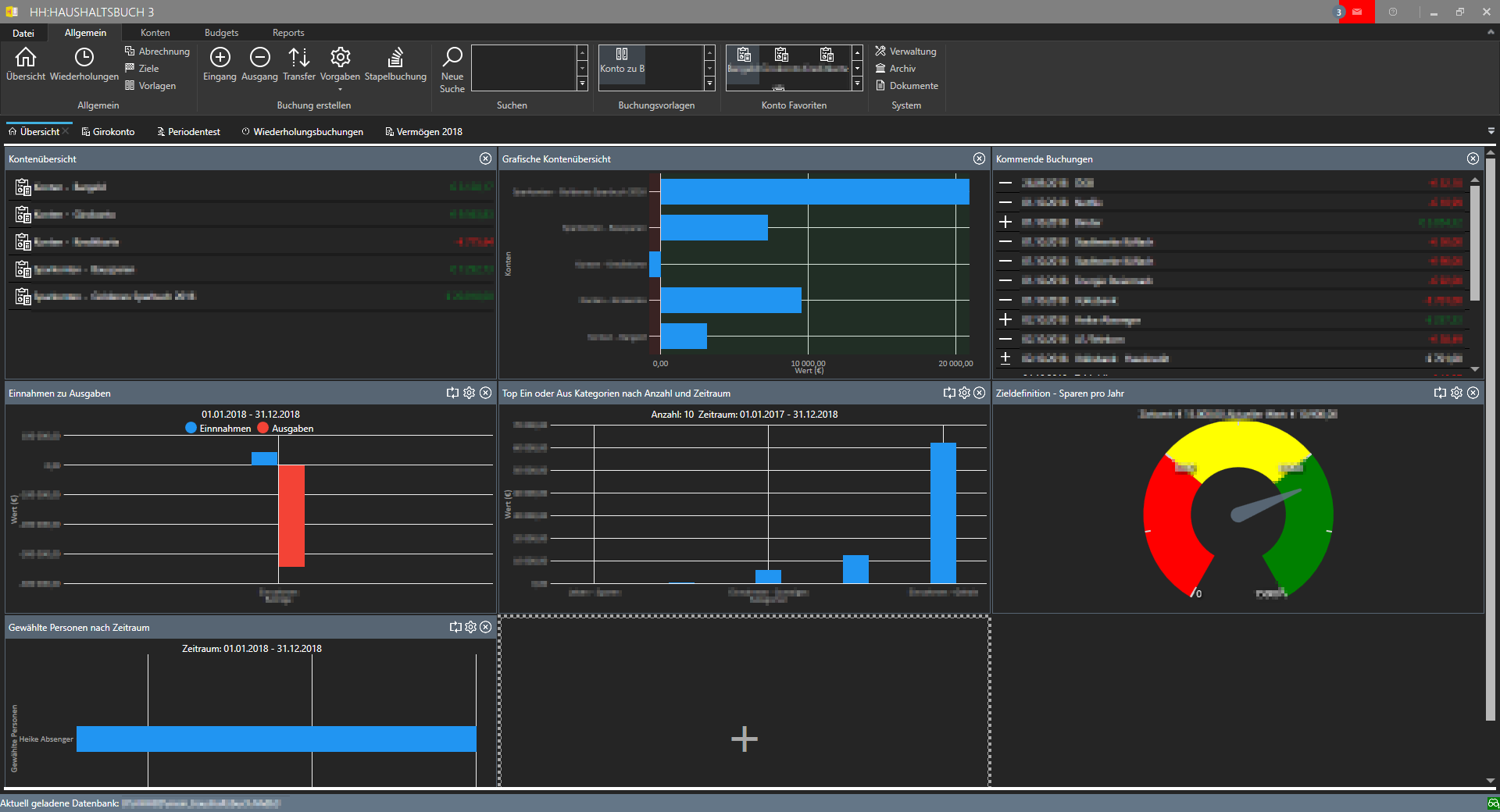Open settings of Top Kategorien panel
This screenshot has height=812, width=1500.
point(964,393)
